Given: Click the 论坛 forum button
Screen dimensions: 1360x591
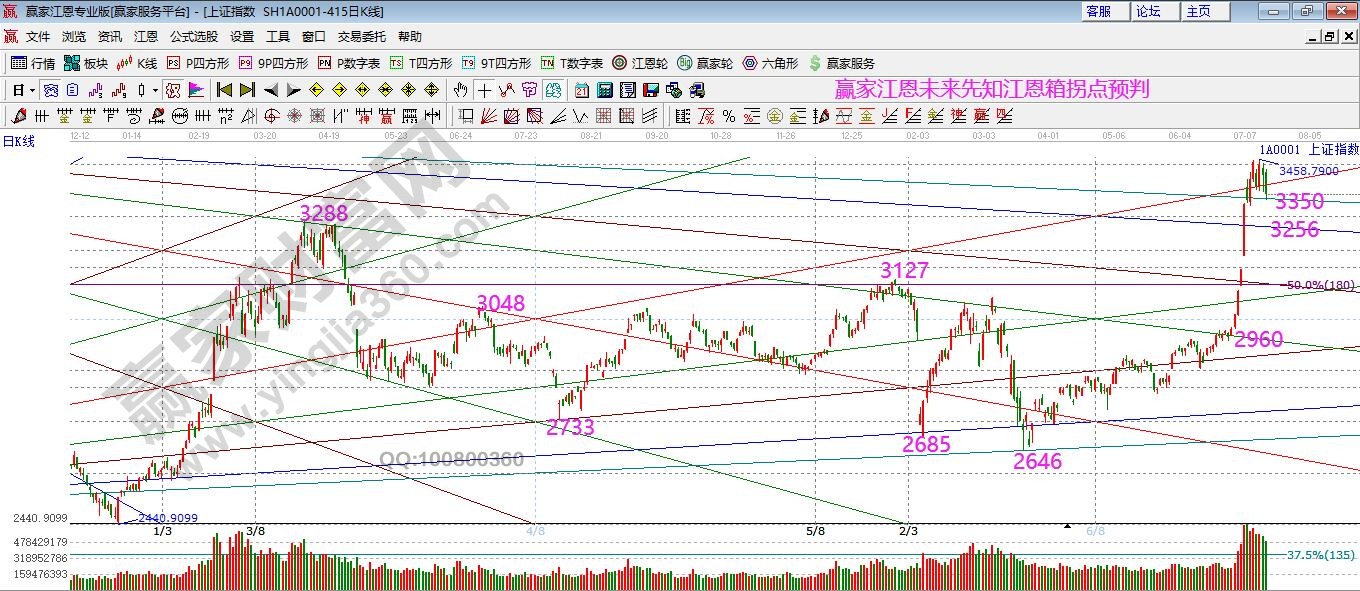Looking at the screenshot, I should (1149, 11).
